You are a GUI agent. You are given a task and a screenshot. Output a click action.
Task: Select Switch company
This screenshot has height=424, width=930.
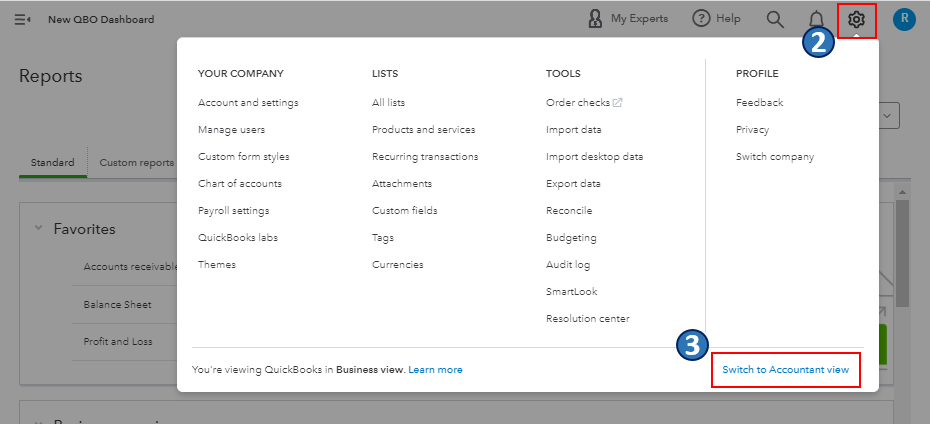tap(775, 157)
